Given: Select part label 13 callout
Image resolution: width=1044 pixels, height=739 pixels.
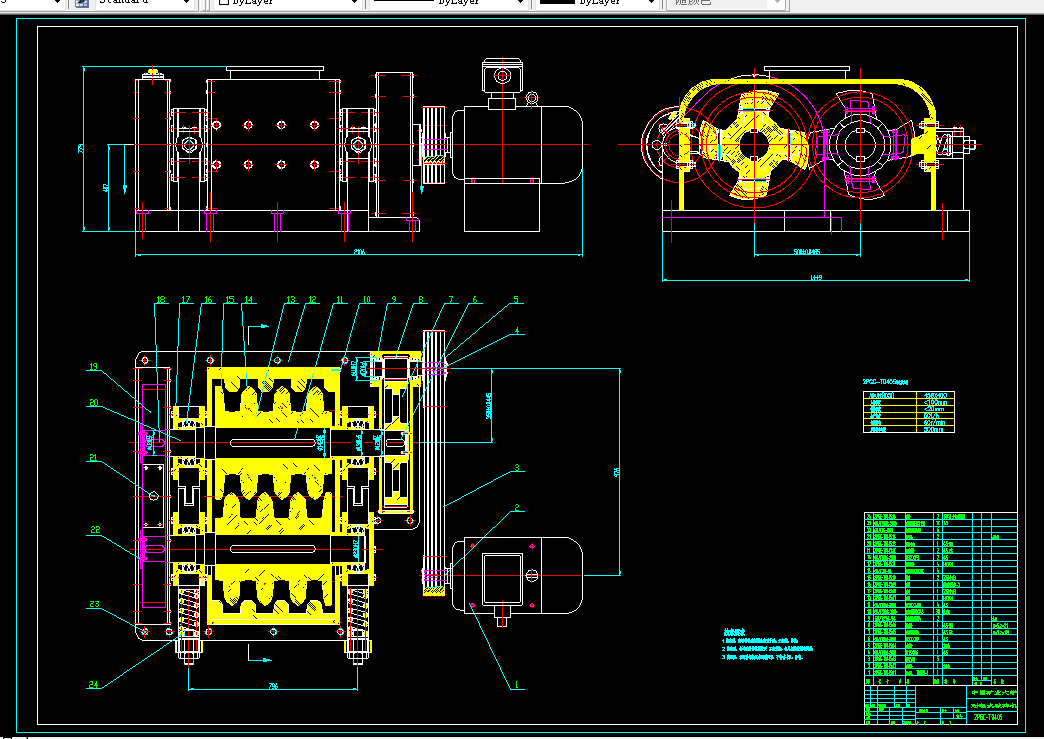Looking at the screenshot, I should 290,300.
